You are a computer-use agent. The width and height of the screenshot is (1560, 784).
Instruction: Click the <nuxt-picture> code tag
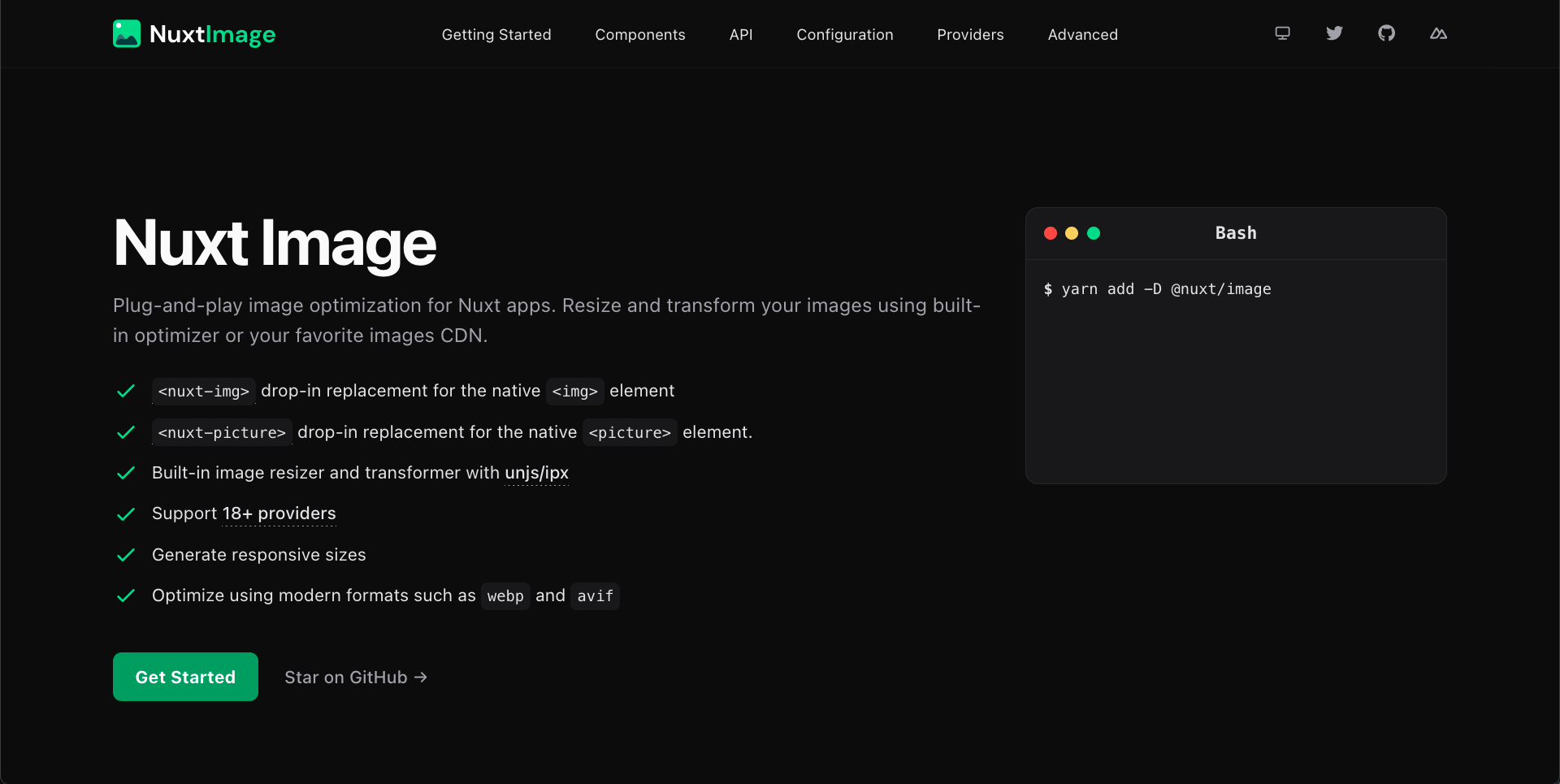point(222,433)
